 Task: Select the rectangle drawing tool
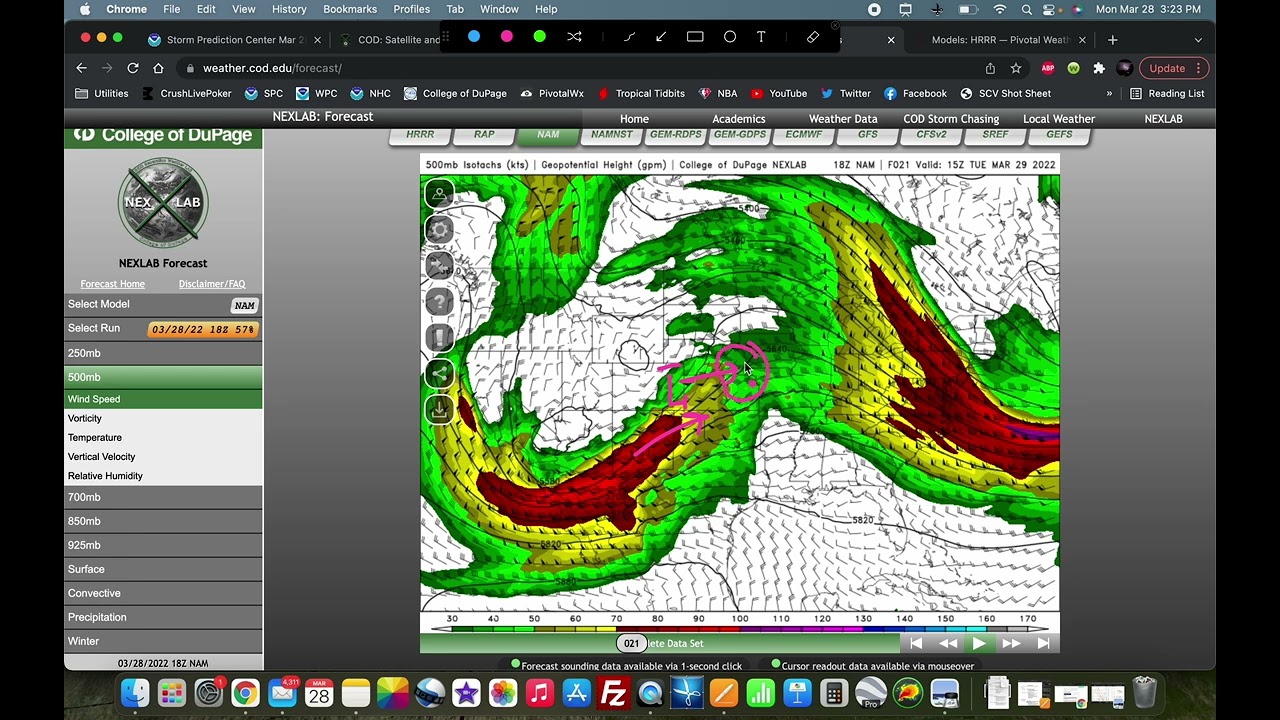click(695, 37)
